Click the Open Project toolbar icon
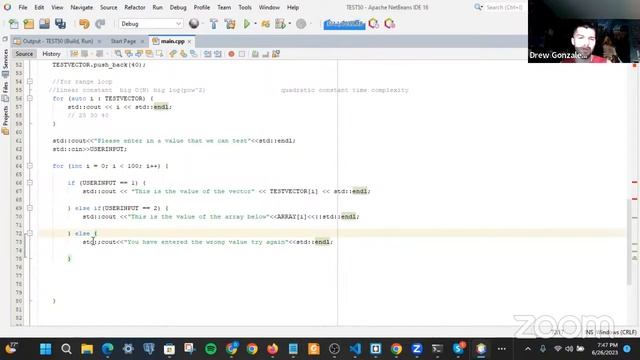 (44, 24)
